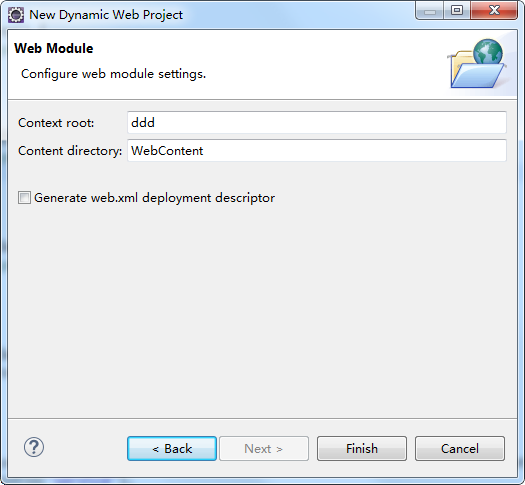Viewport: 525px width, 485px height.
Task: Click the greyed-out Next button
Action: 264,449
